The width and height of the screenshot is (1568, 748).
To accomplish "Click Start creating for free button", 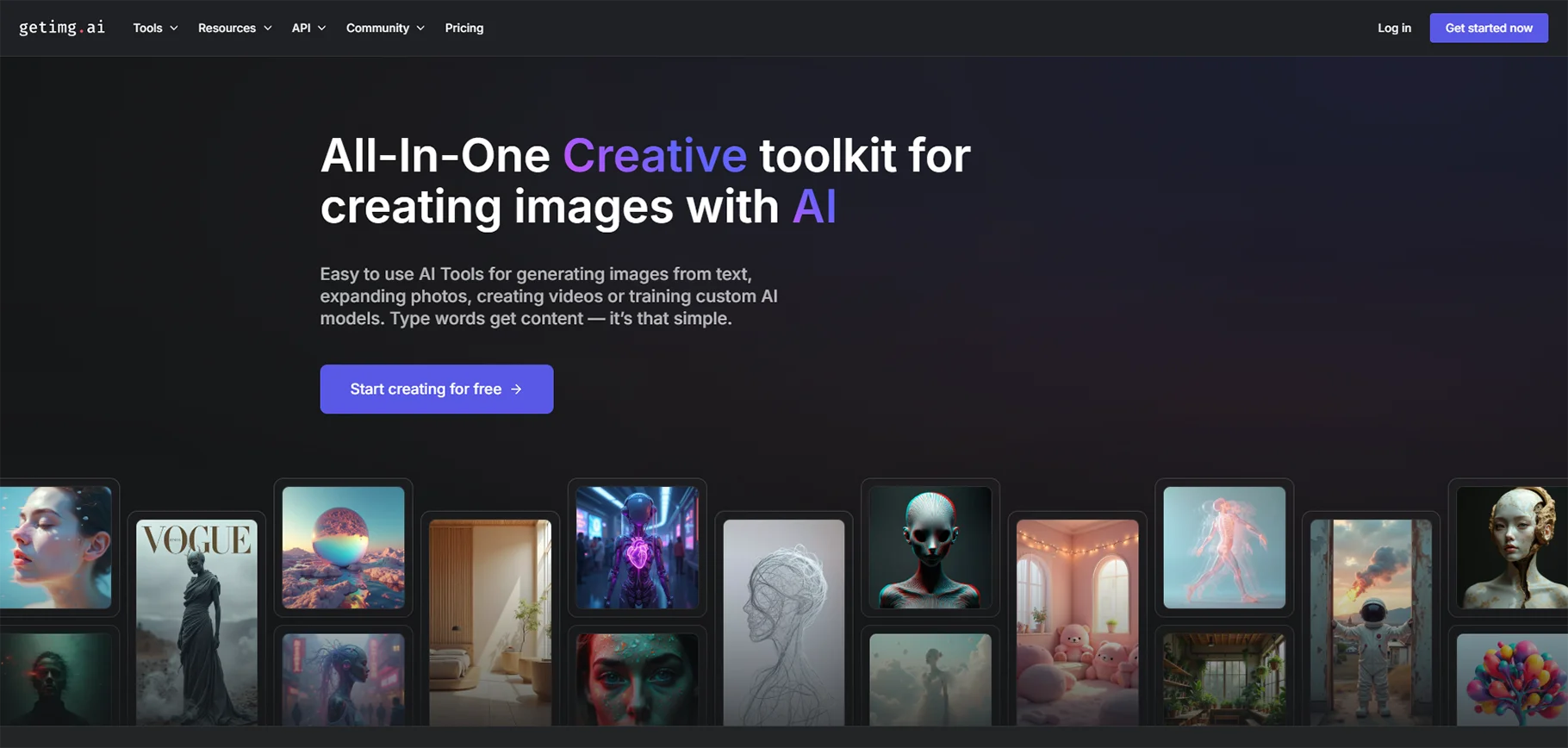I will (x=437, y=389).
